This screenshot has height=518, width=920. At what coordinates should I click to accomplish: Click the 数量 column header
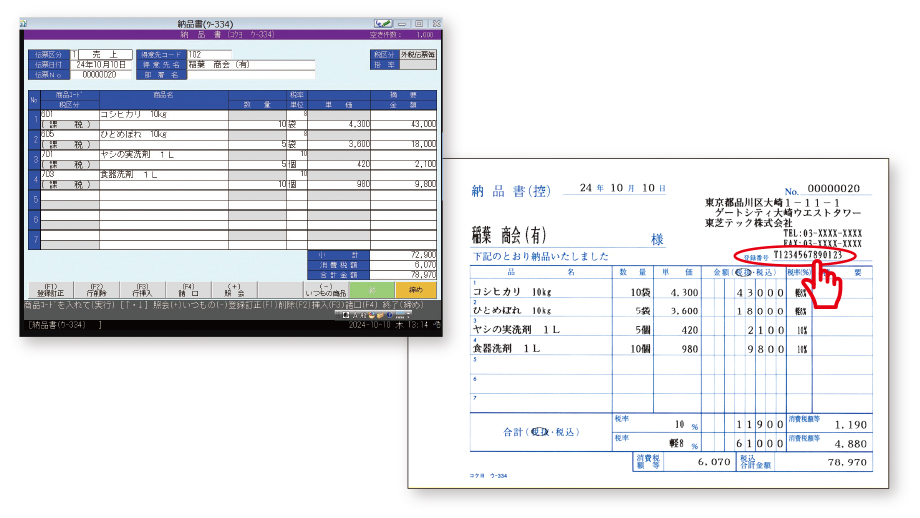point(258,105)
